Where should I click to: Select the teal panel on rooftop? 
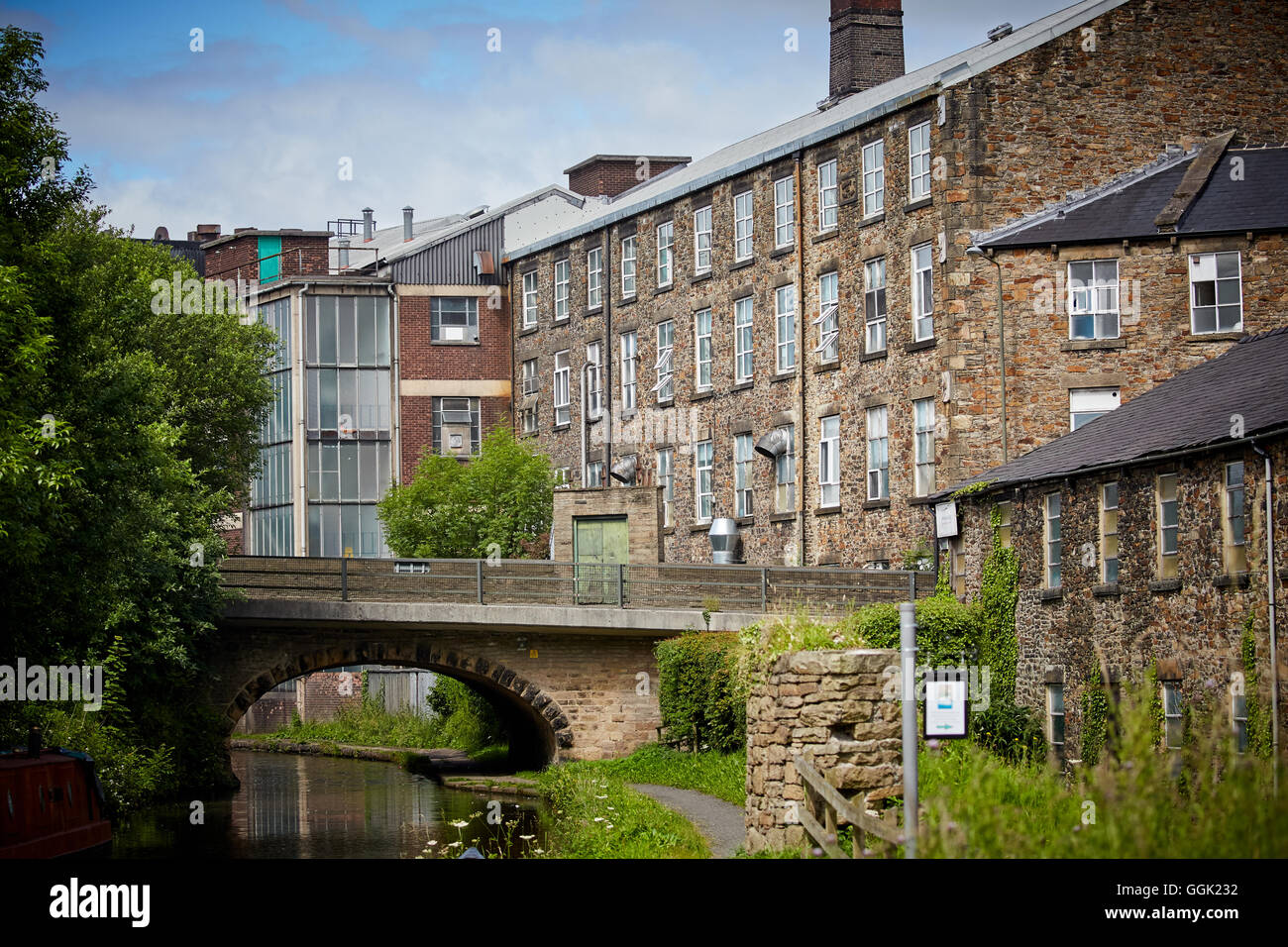click(x=268, y=259)
